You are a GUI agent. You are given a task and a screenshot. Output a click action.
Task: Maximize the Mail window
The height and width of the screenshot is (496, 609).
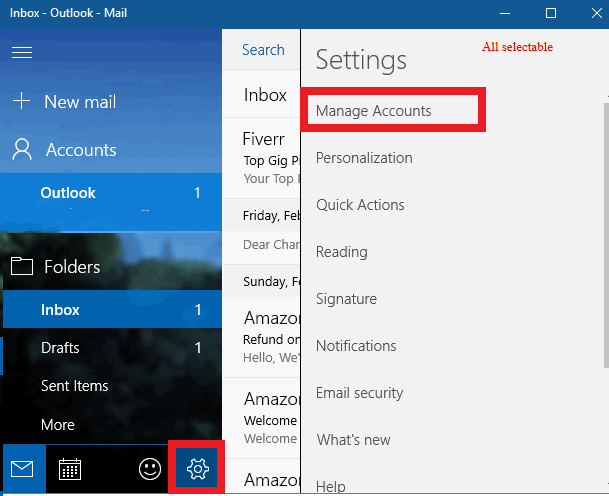(551, 14)
